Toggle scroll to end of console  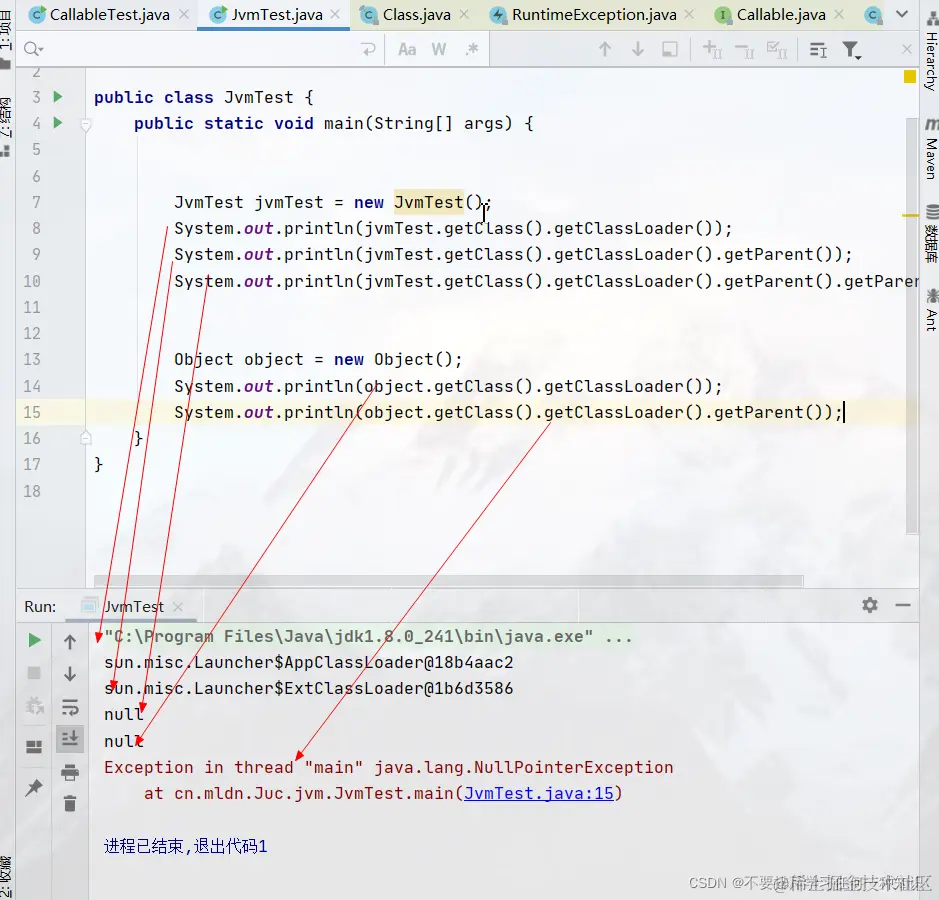click(70, 738)
